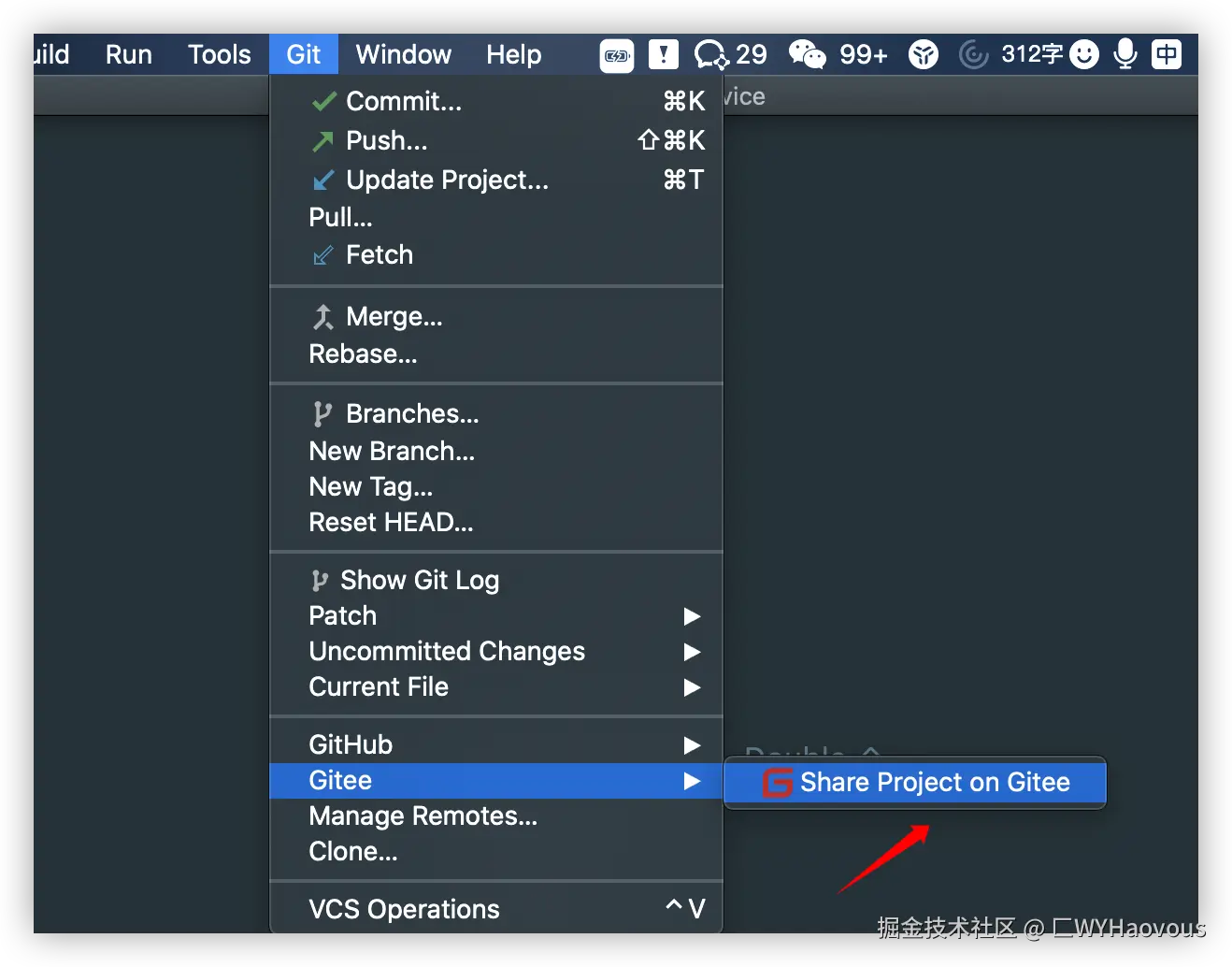
Task: Click the red Gitee logo icon
Action: click(777, 782)
